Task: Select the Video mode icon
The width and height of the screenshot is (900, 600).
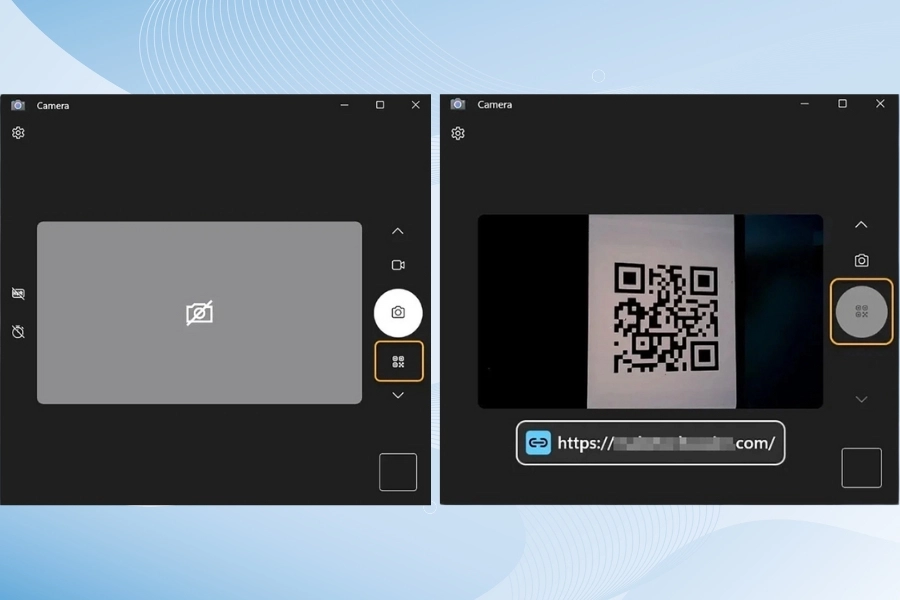Action: (398, 265)
